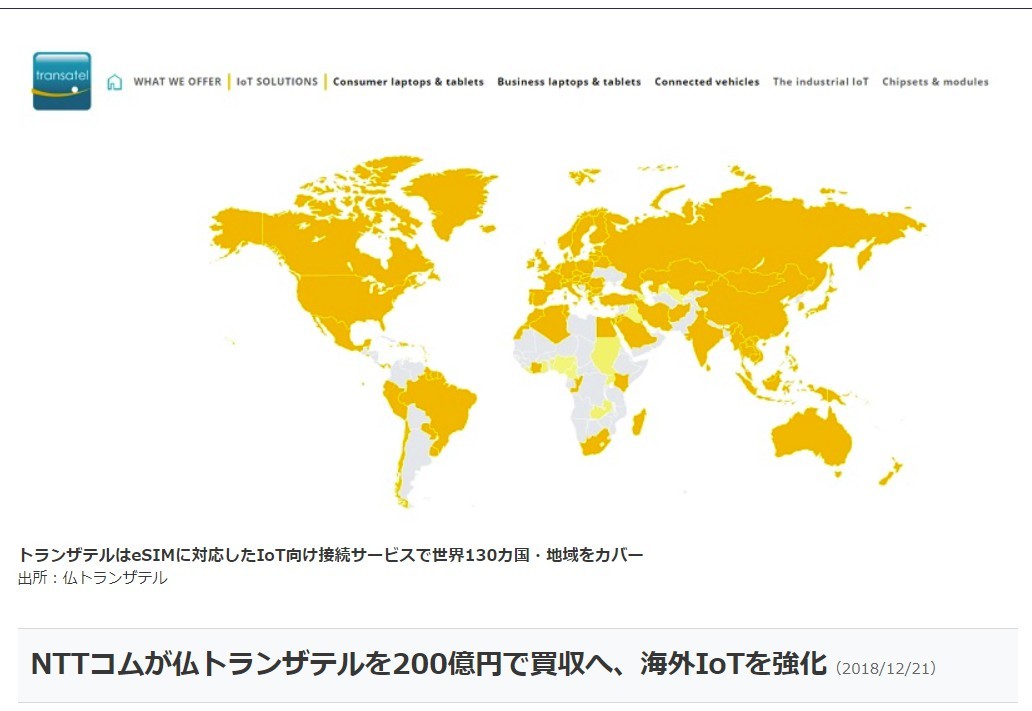
Task: Click the map caption about 130カ国 coverage
Action: tap(330, 555)
